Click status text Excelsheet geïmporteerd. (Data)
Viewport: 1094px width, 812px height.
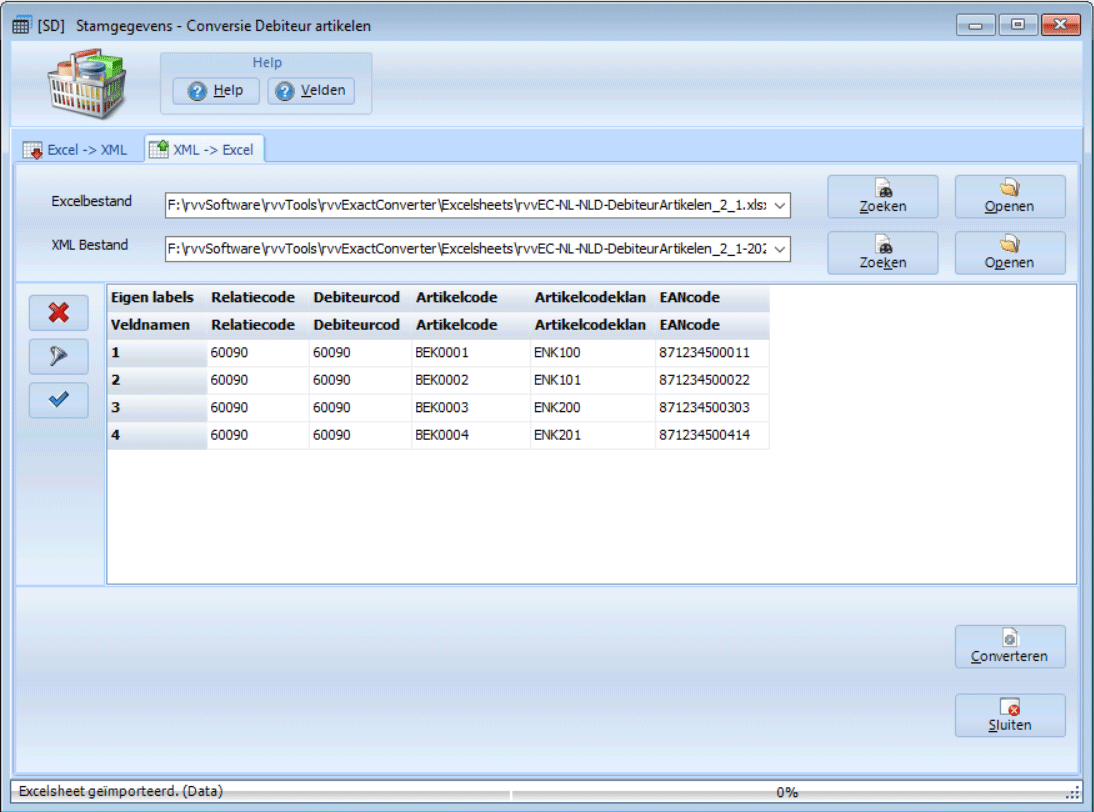pyautogui.click(x=121, y=791)
